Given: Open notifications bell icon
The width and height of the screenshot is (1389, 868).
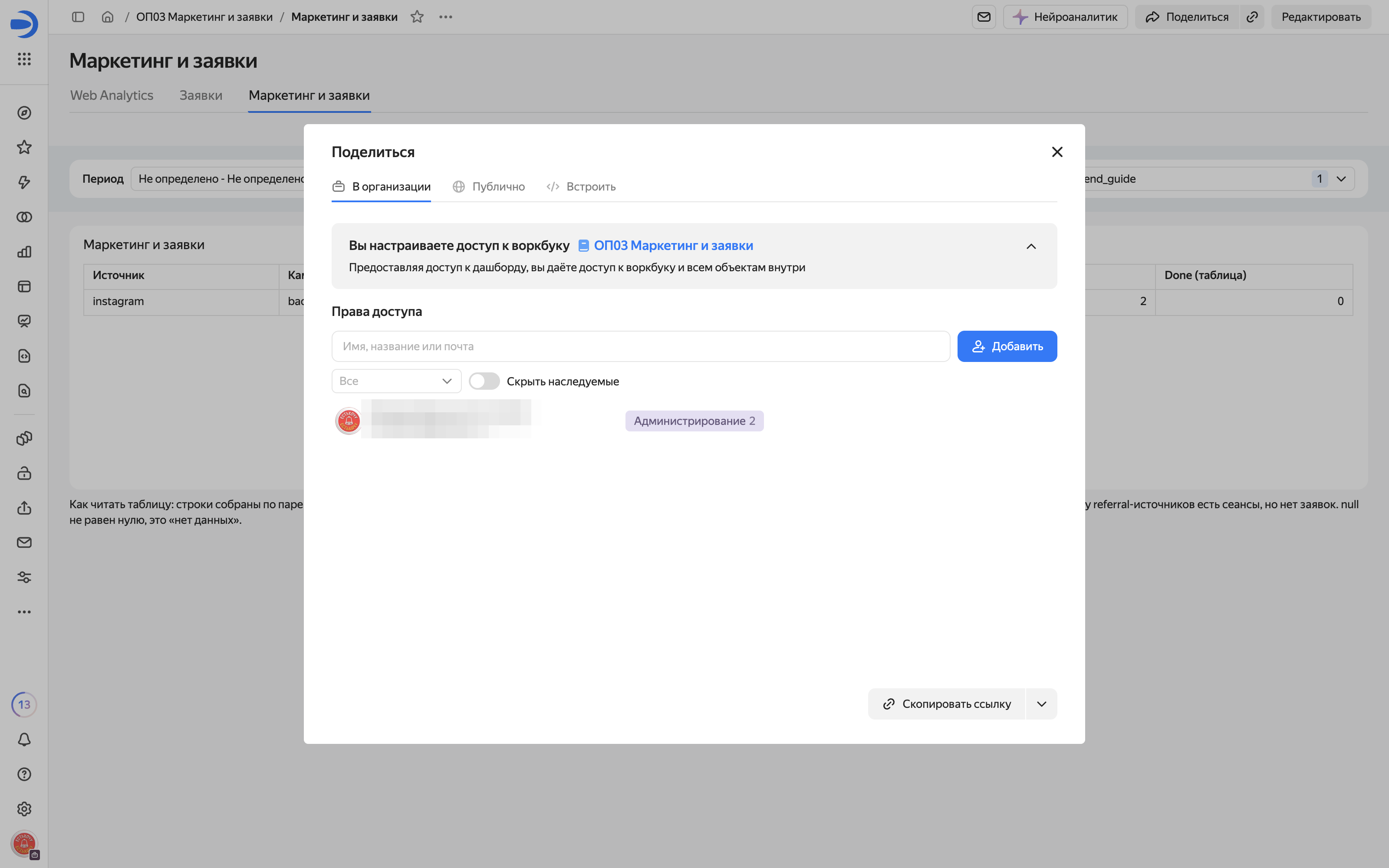Looking at the screenshot, I should click(x=24, y=740).
